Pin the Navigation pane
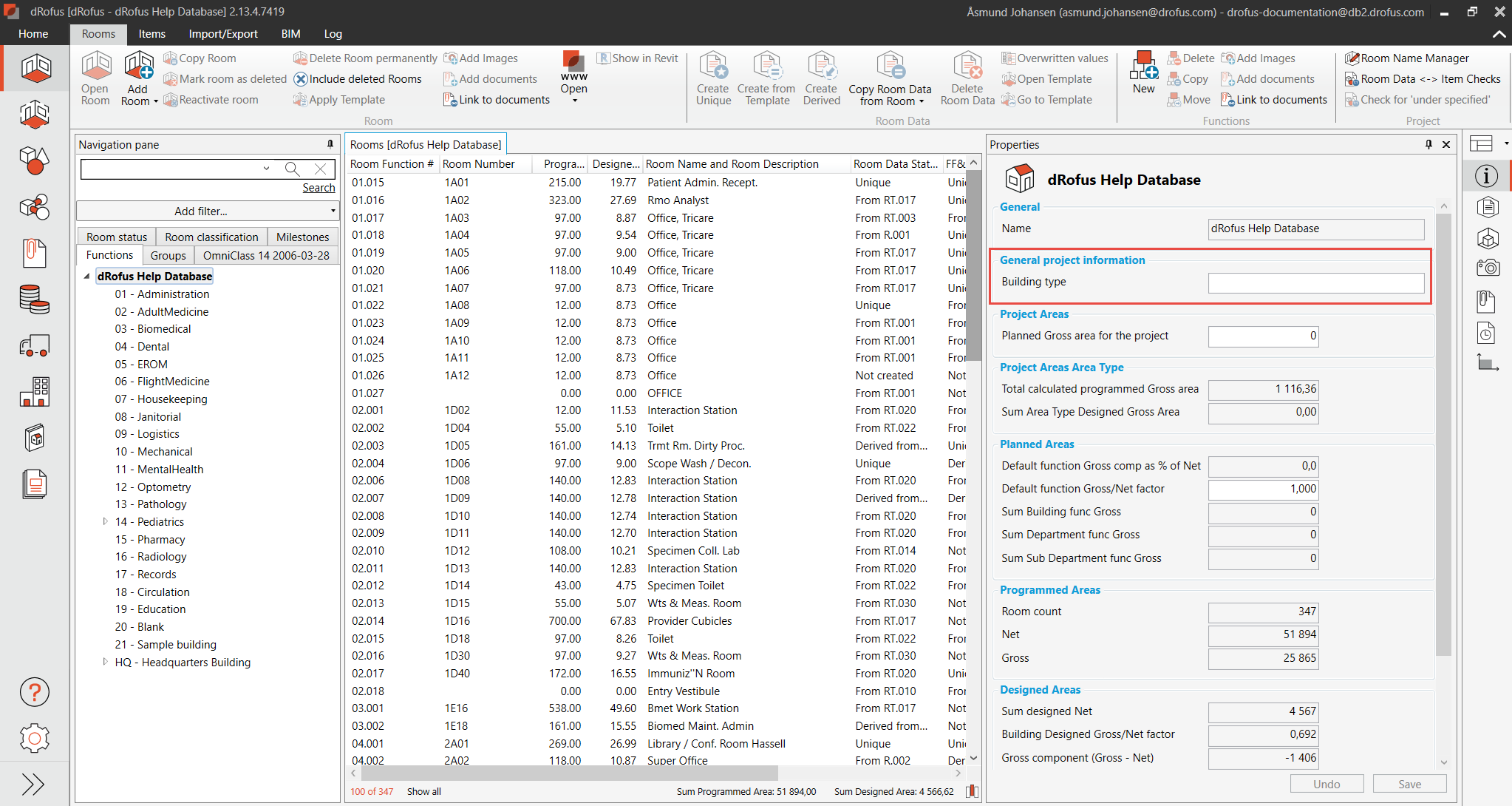 click(330, 144)
